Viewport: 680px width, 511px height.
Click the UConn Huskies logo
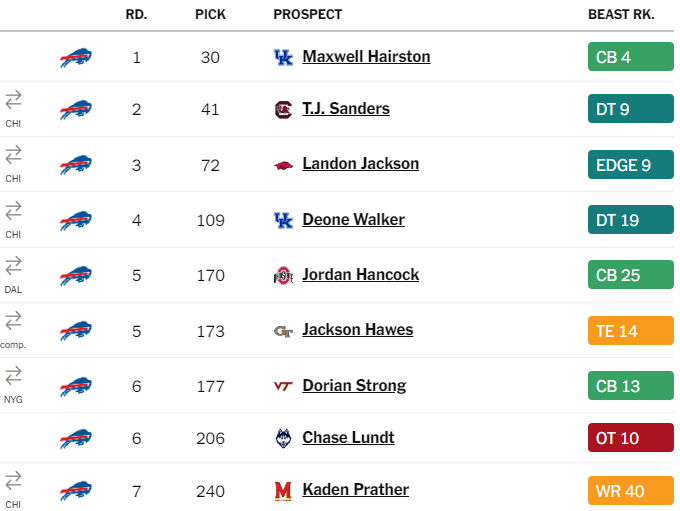[284, 438]
